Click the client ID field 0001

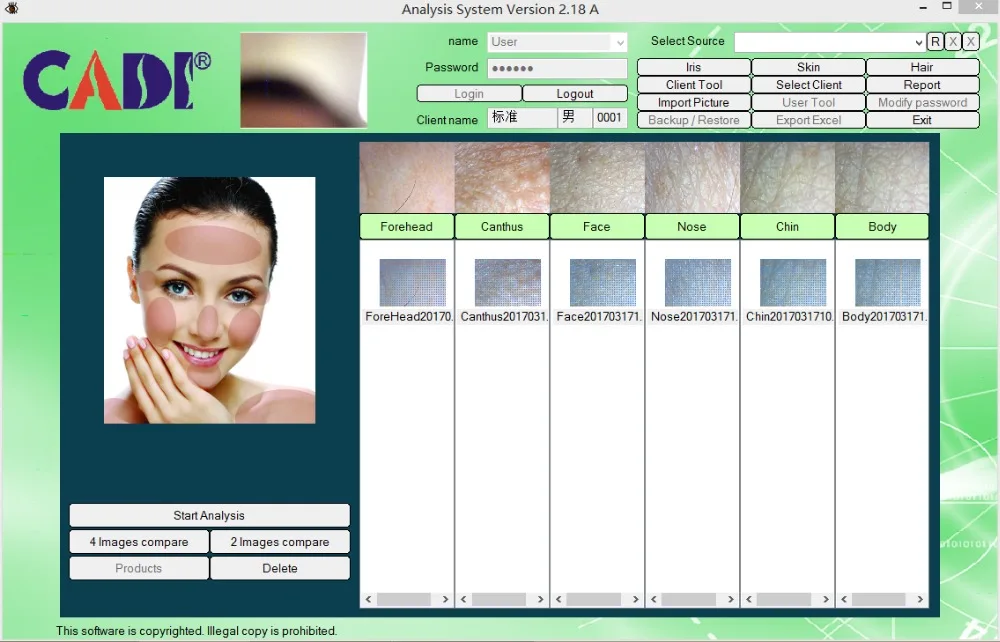point(610,117)
